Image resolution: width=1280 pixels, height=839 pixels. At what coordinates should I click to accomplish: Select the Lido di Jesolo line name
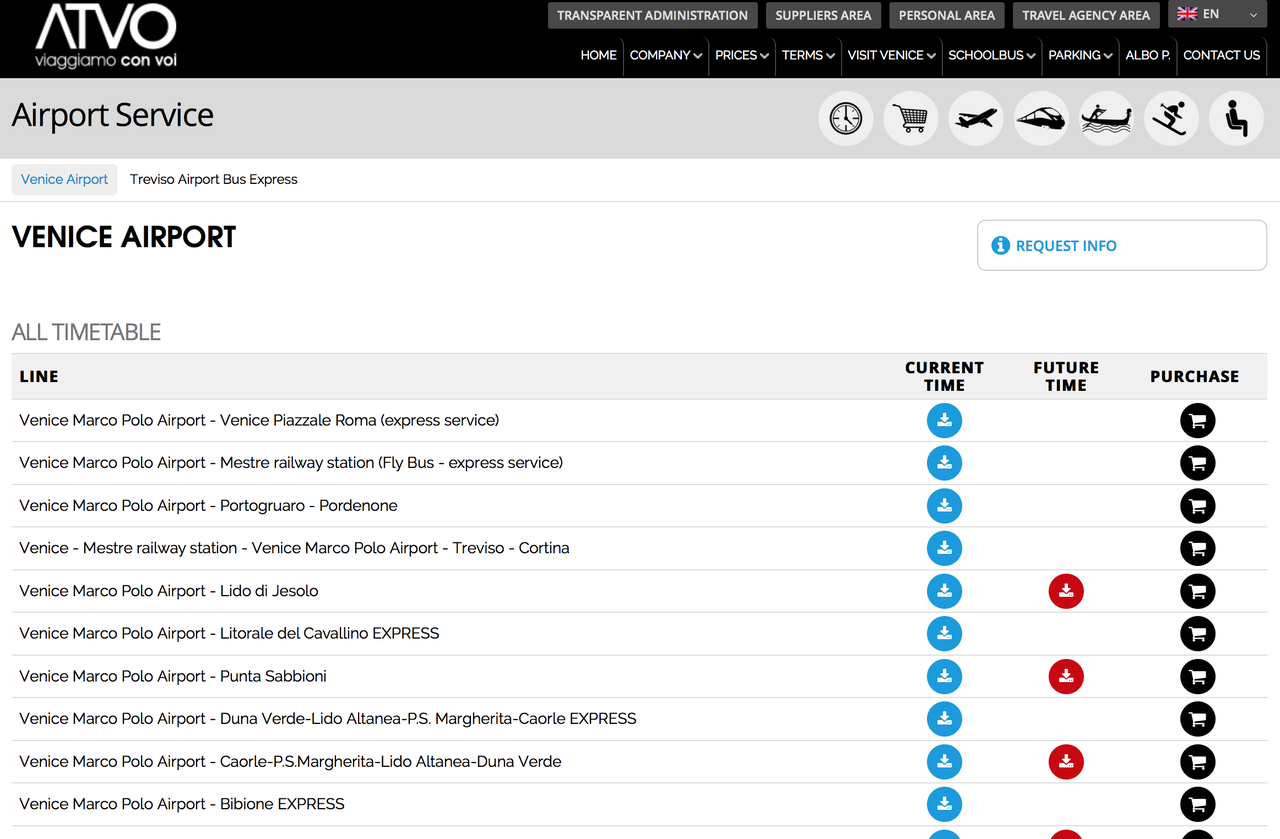(x=169, y=591)
